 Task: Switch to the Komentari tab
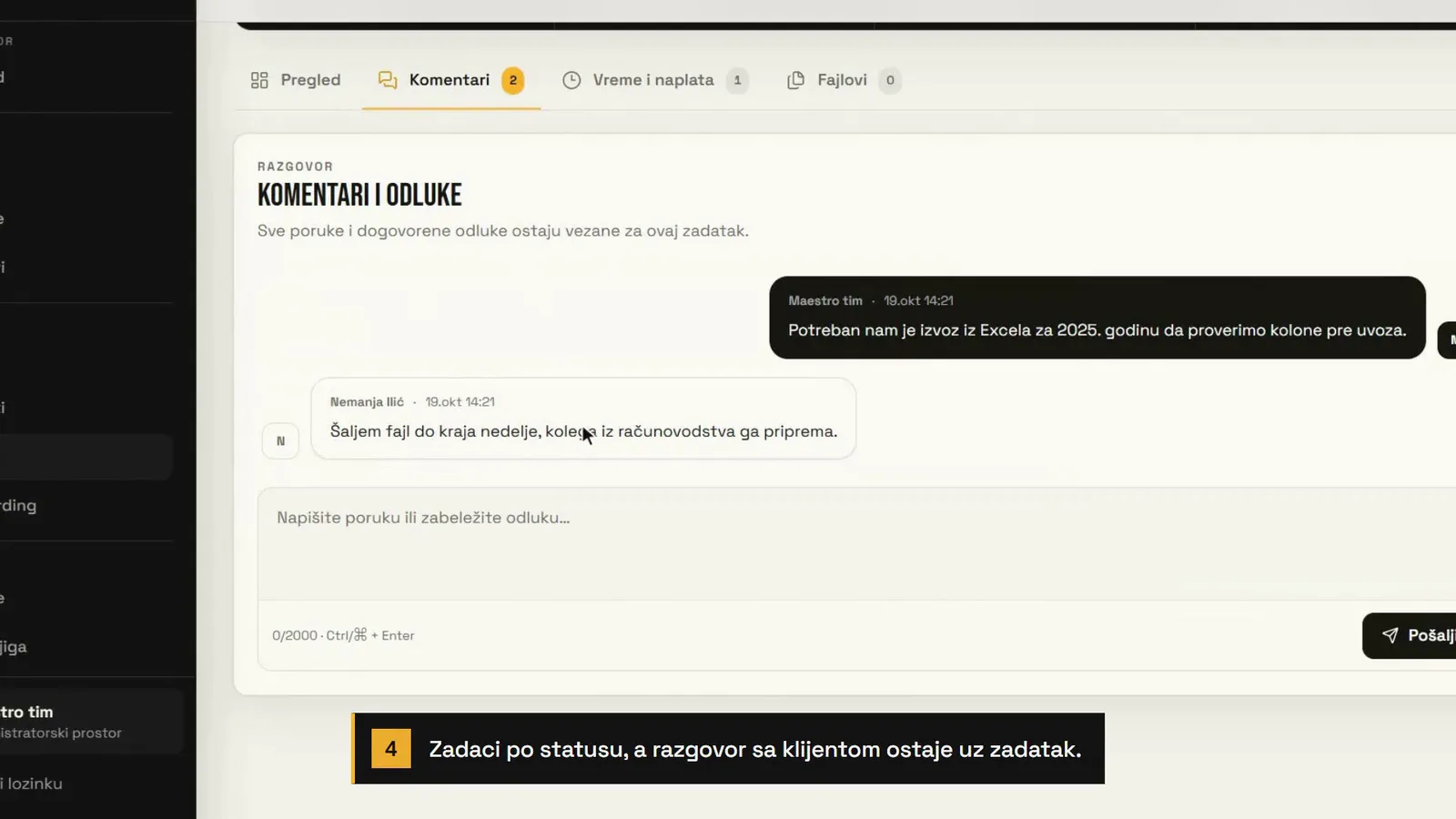(x=451, y=80)
